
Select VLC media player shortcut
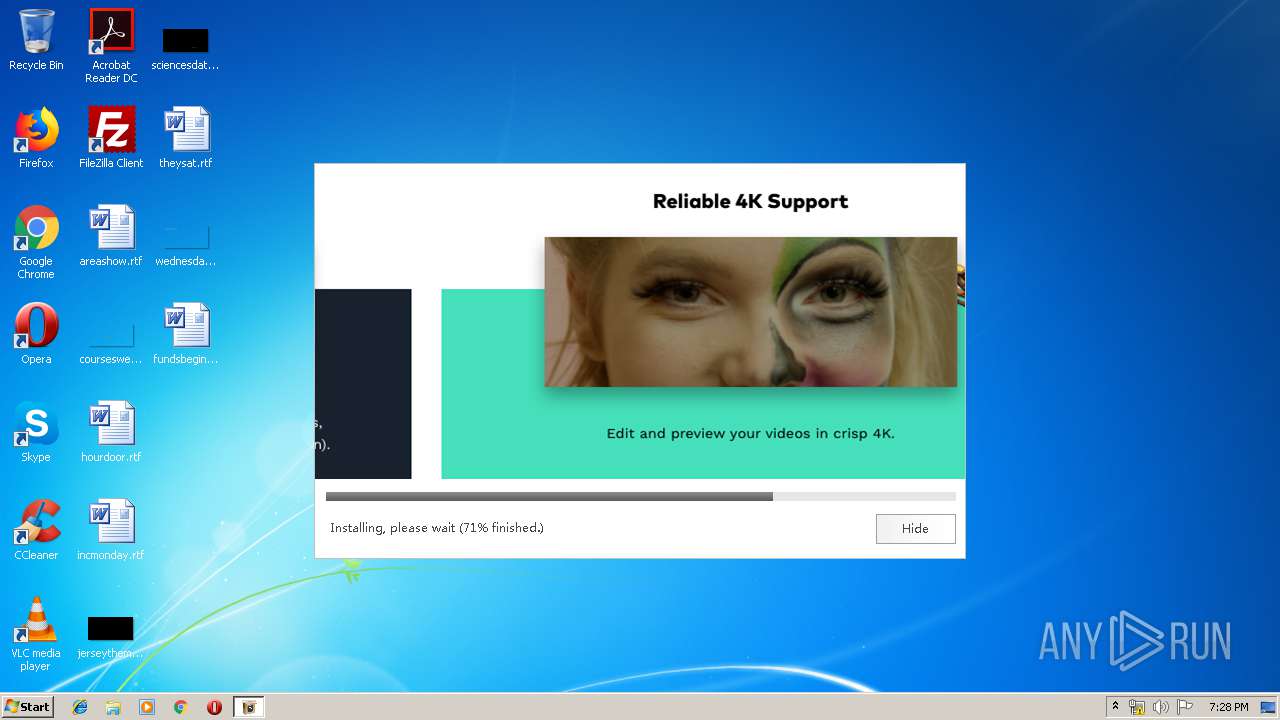coord(36,634)
